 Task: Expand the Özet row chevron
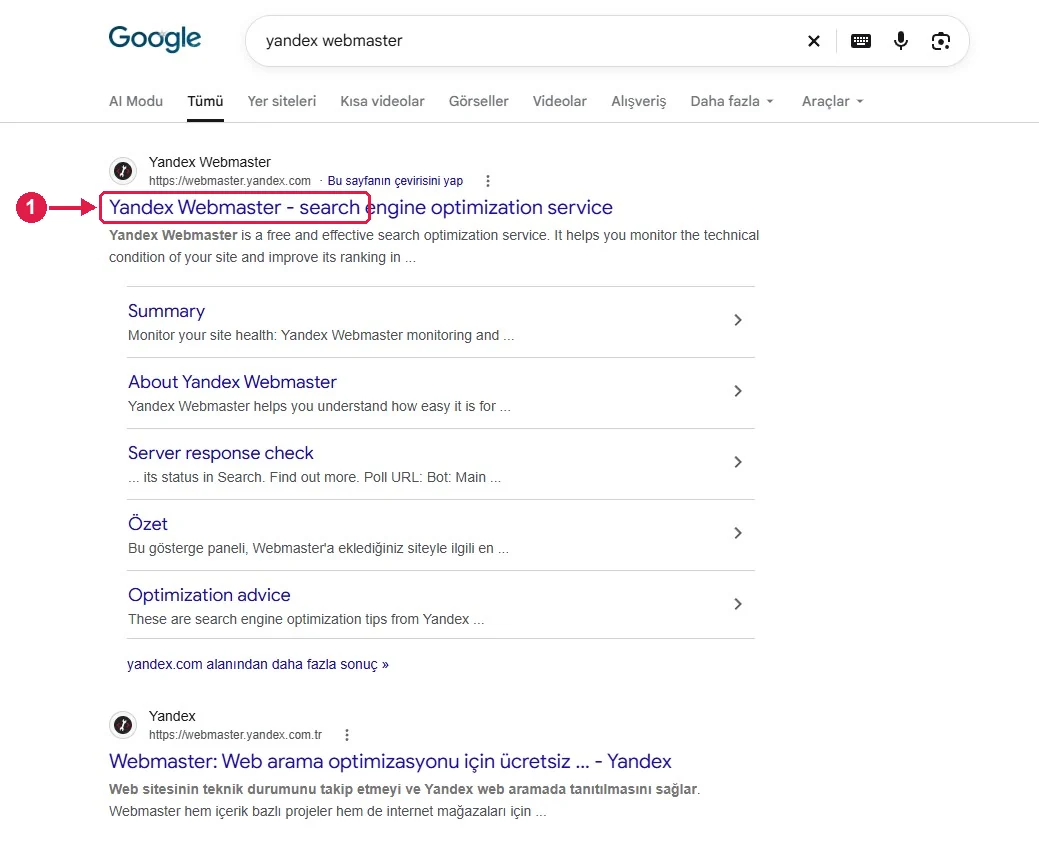pos(738,533)
